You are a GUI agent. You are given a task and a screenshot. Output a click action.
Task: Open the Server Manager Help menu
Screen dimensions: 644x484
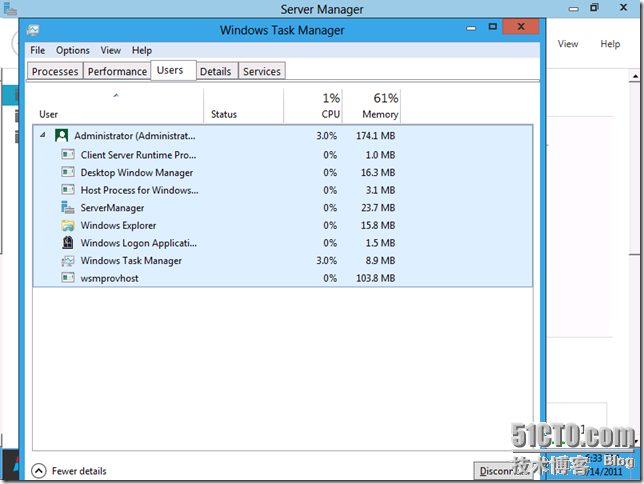pos(610,44)
